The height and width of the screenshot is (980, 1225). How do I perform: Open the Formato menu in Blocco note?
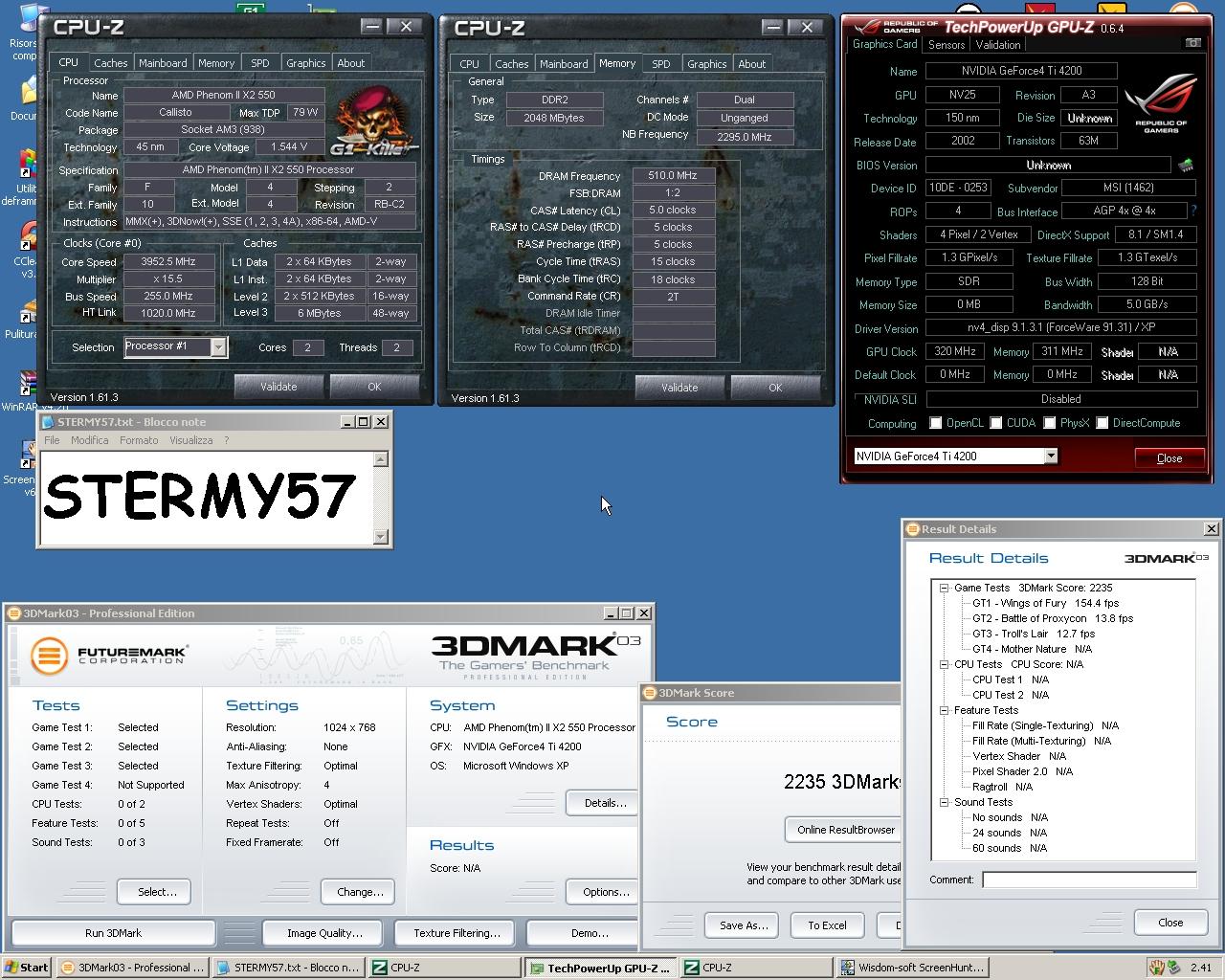tap(139, 440)
